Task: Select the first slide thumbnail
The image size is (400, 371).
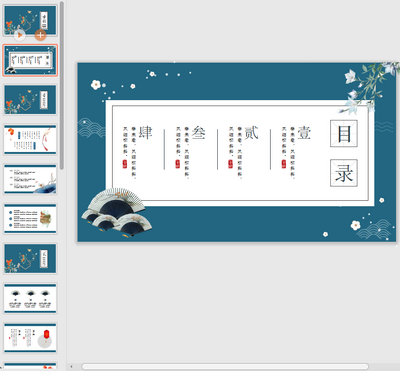Action: [30, 20]
